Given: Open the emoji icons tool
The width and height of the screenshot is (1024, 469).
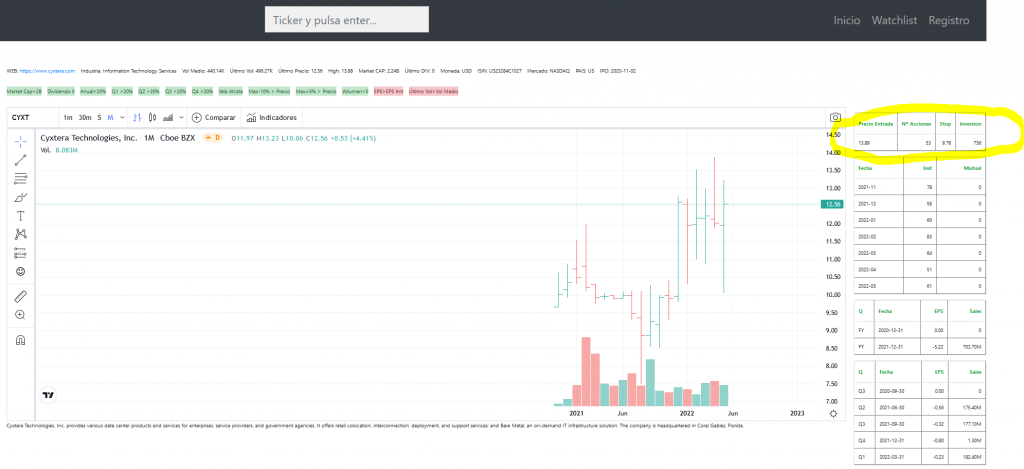Looking at the screenshot, I should (21, 271).
